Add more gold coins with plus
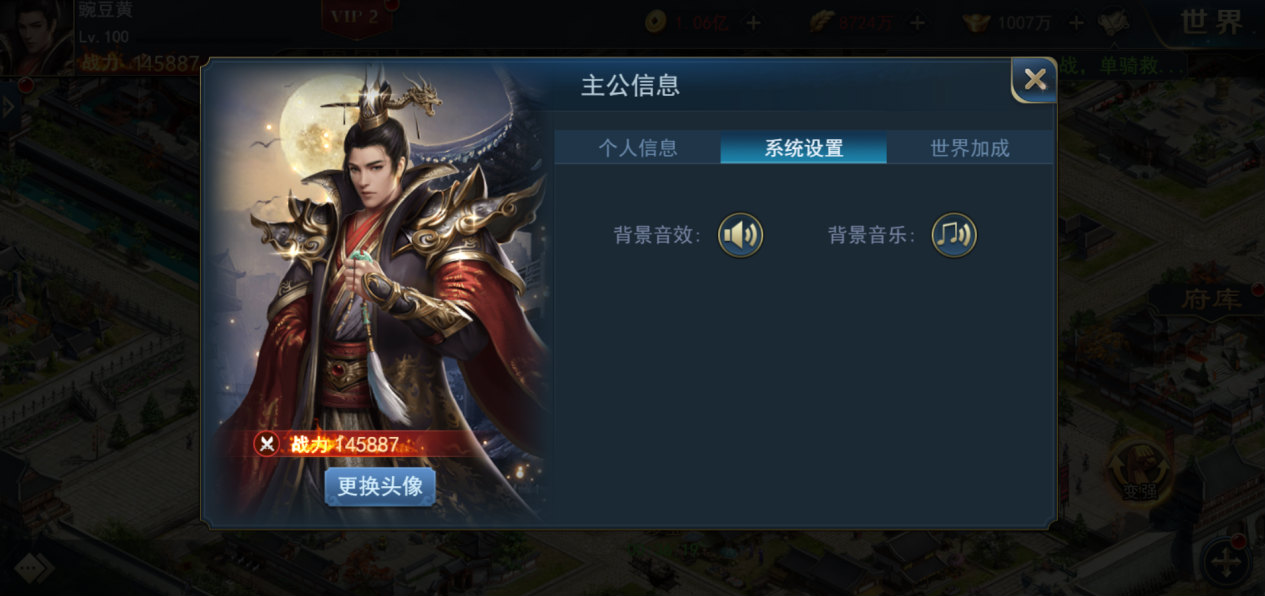This screenshot has height=596, width=1265. [753, 22]
